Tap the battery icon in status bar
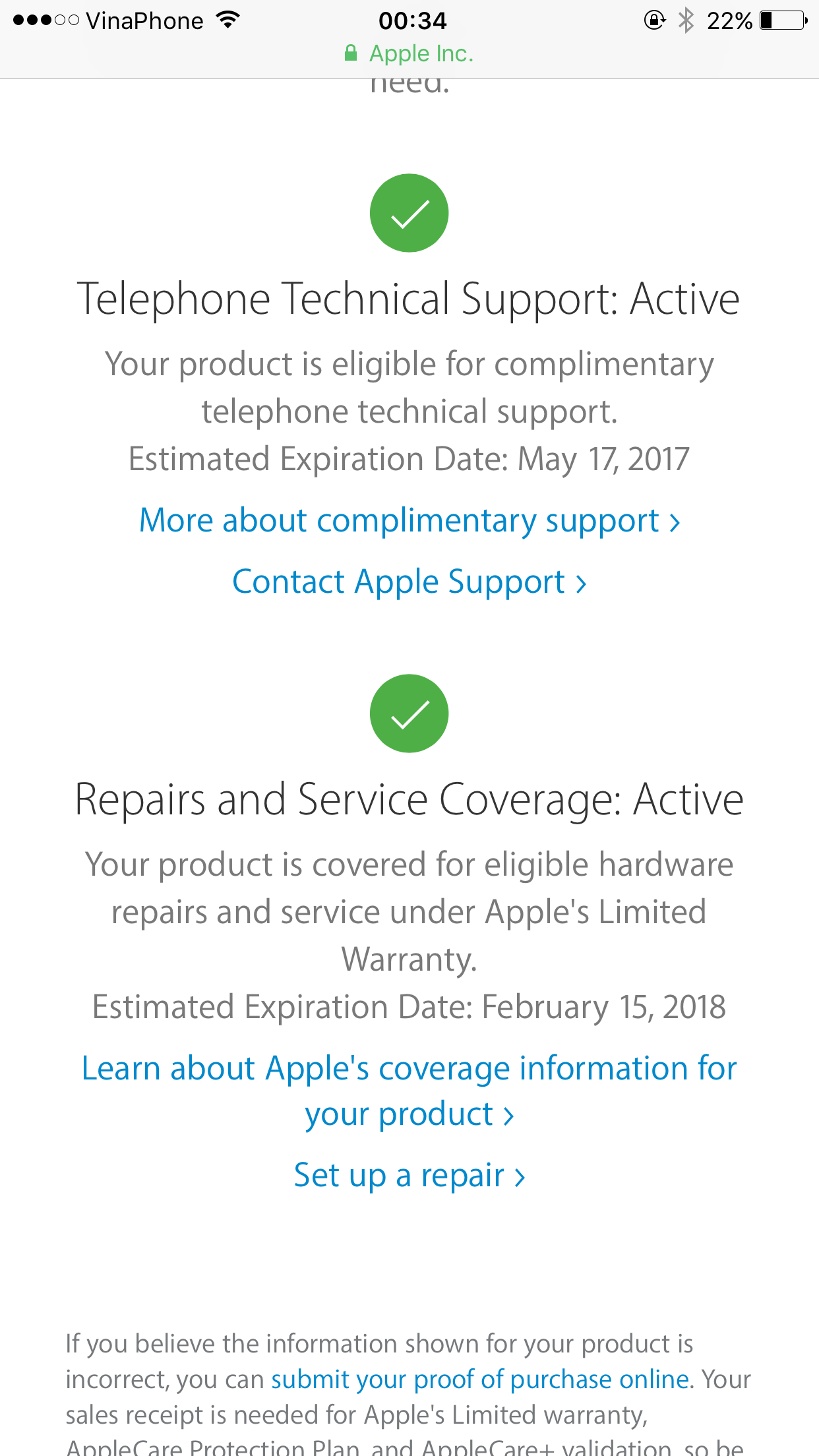The width and height of the screenshot is (819, 1456). pyautogui.click(x=783, y=20)
